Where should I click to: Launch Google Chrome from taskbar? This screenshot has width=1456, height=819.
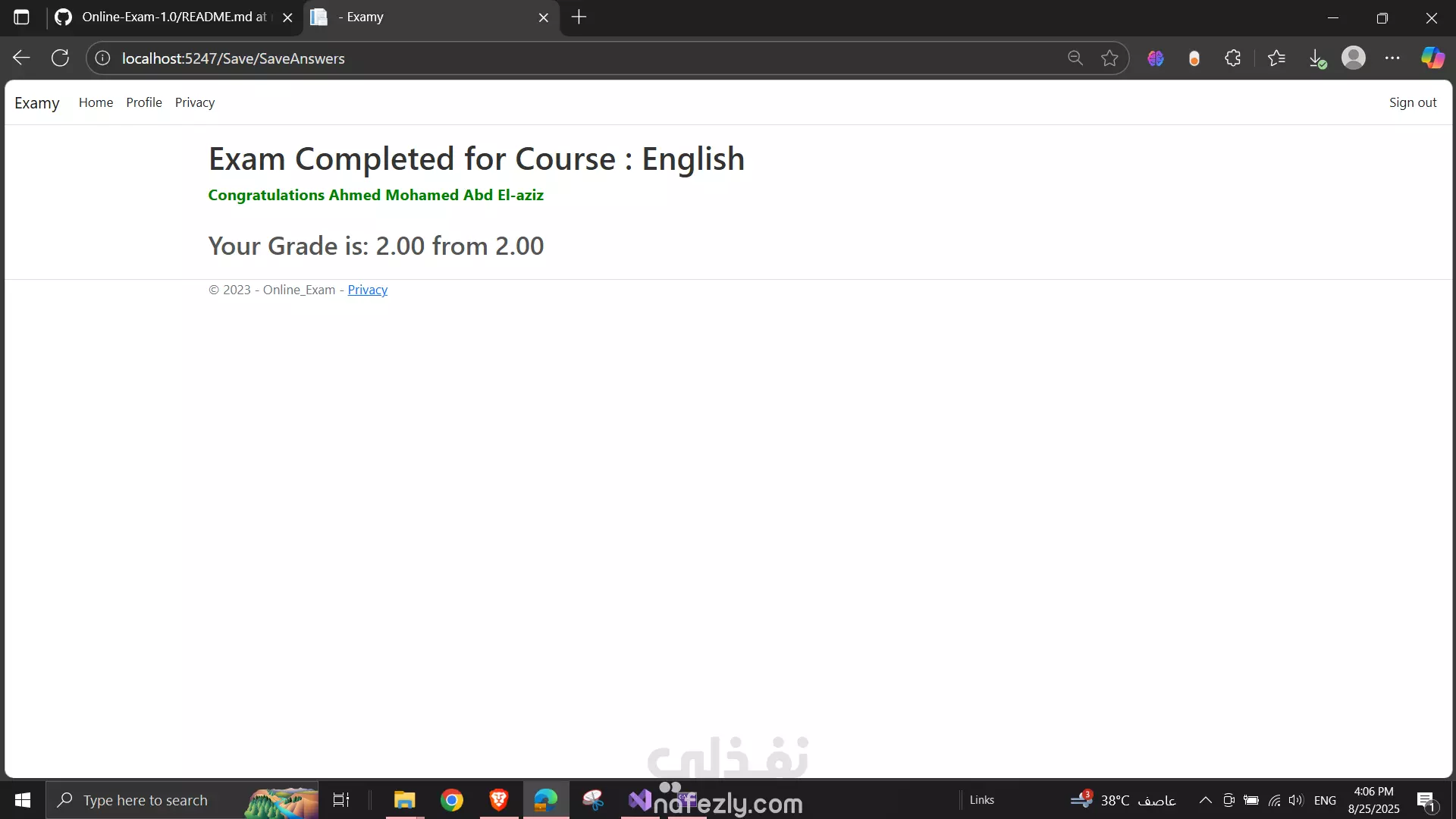point(452,800)
